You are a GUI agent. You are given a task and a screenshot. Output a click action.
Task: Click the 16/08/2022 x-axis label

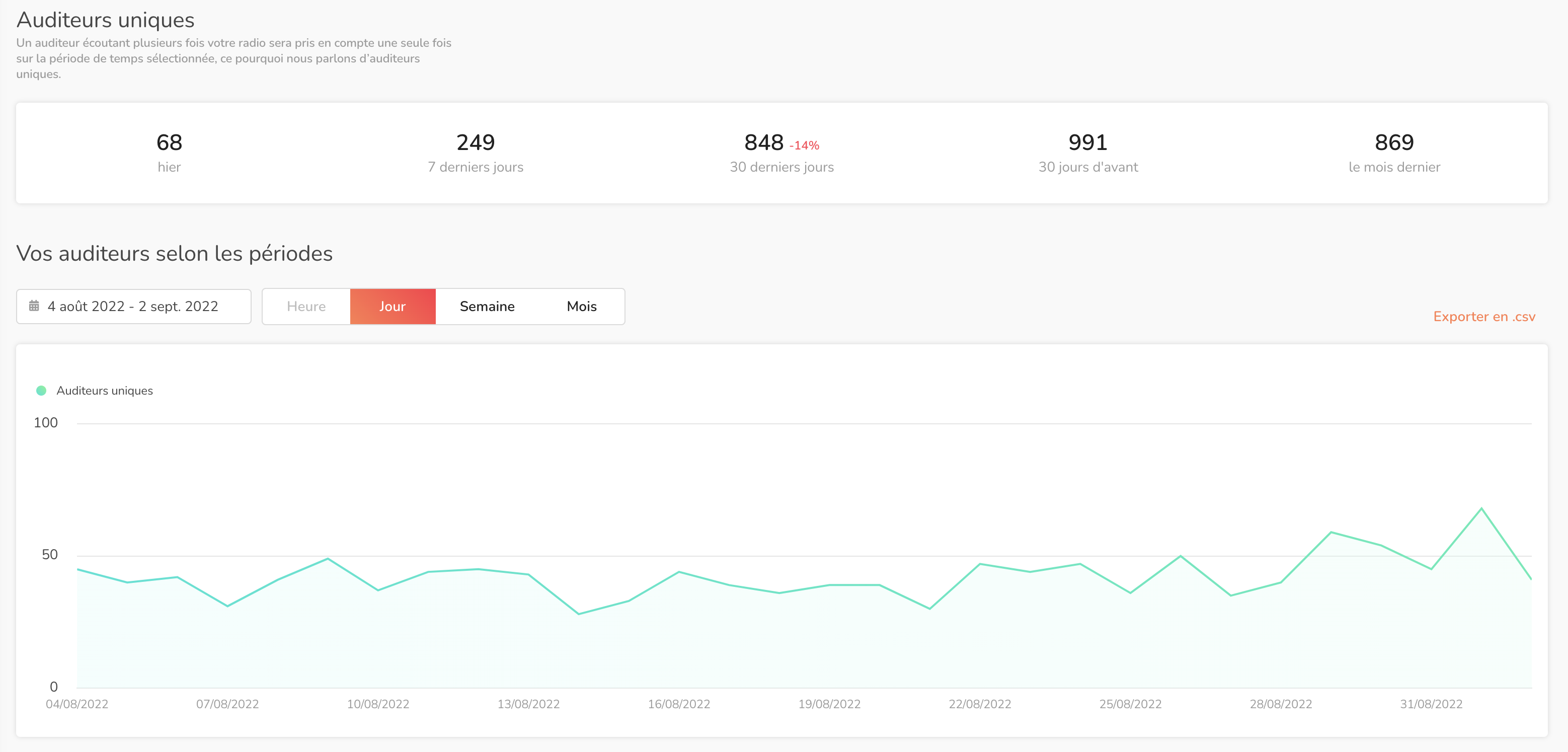(679, 704)
